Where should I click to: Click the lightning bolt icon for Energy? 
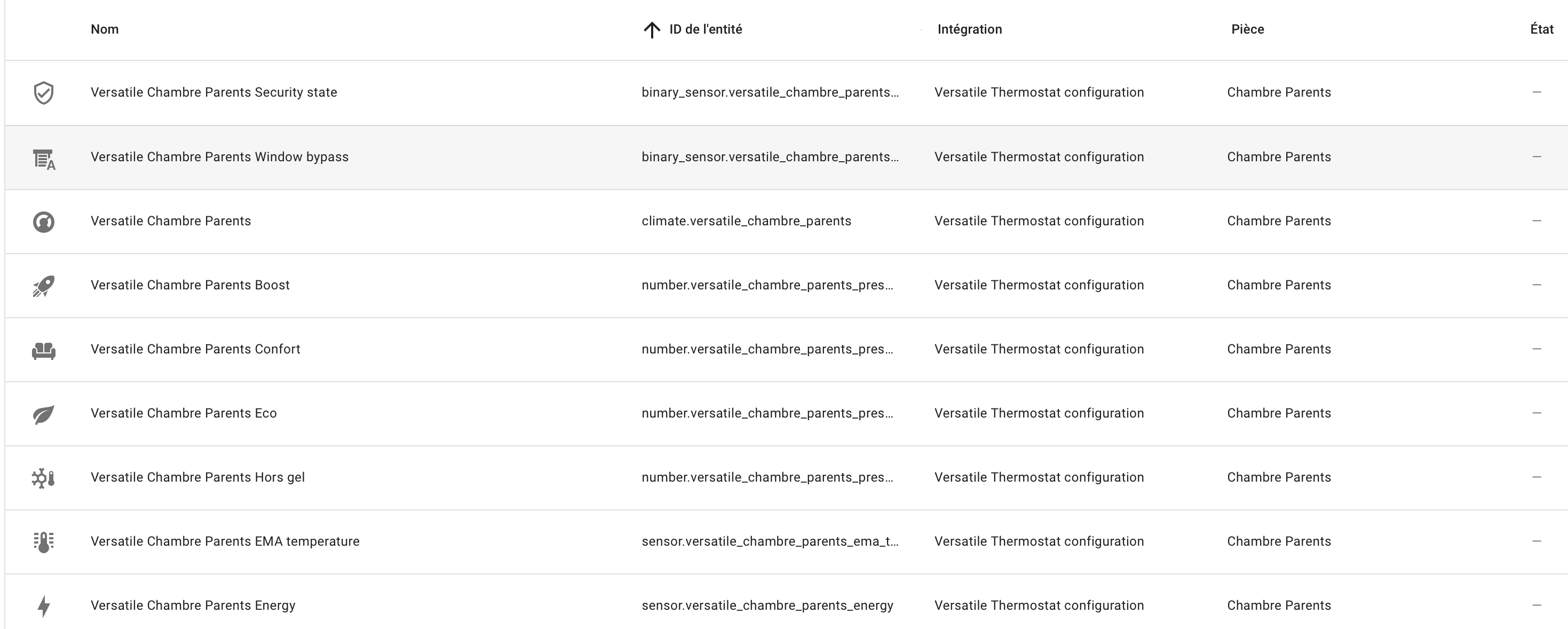[x=43, y=607]
